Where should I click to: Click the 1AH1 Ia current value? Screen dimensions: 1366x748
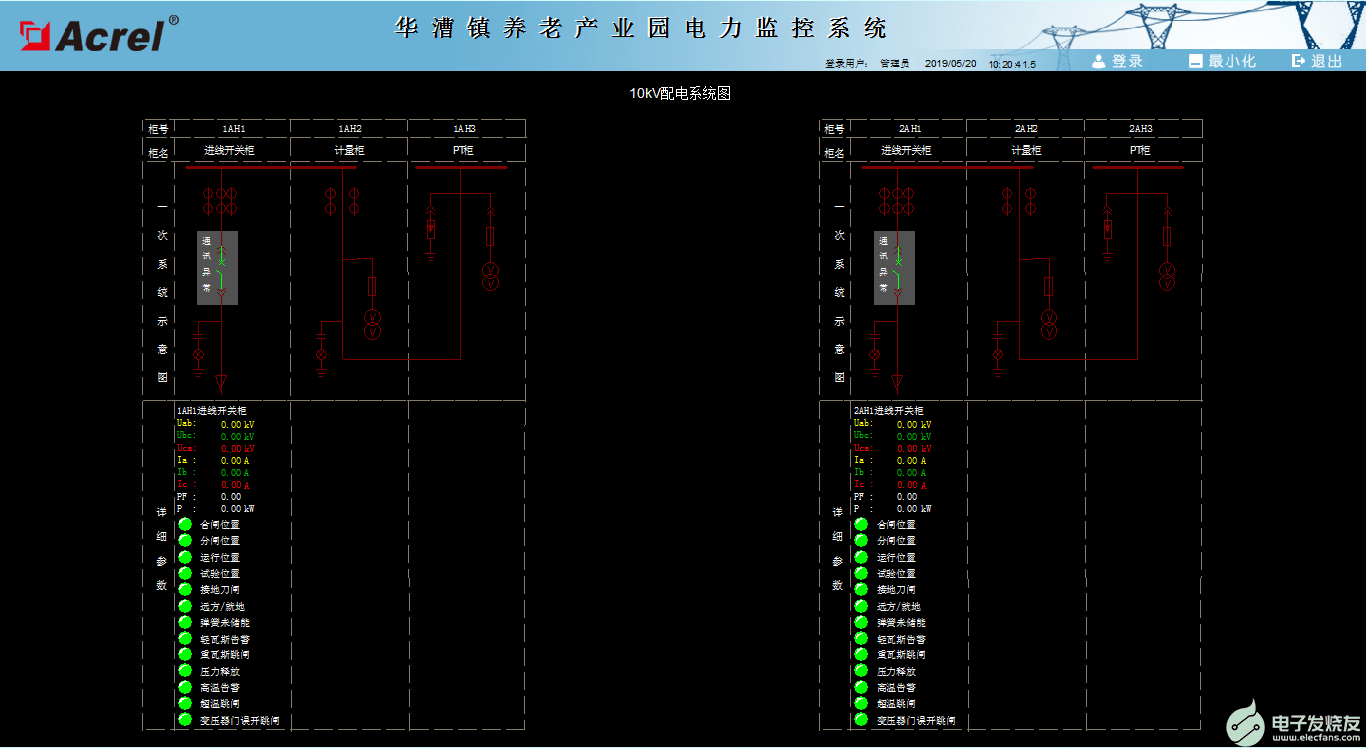[235, 460]
